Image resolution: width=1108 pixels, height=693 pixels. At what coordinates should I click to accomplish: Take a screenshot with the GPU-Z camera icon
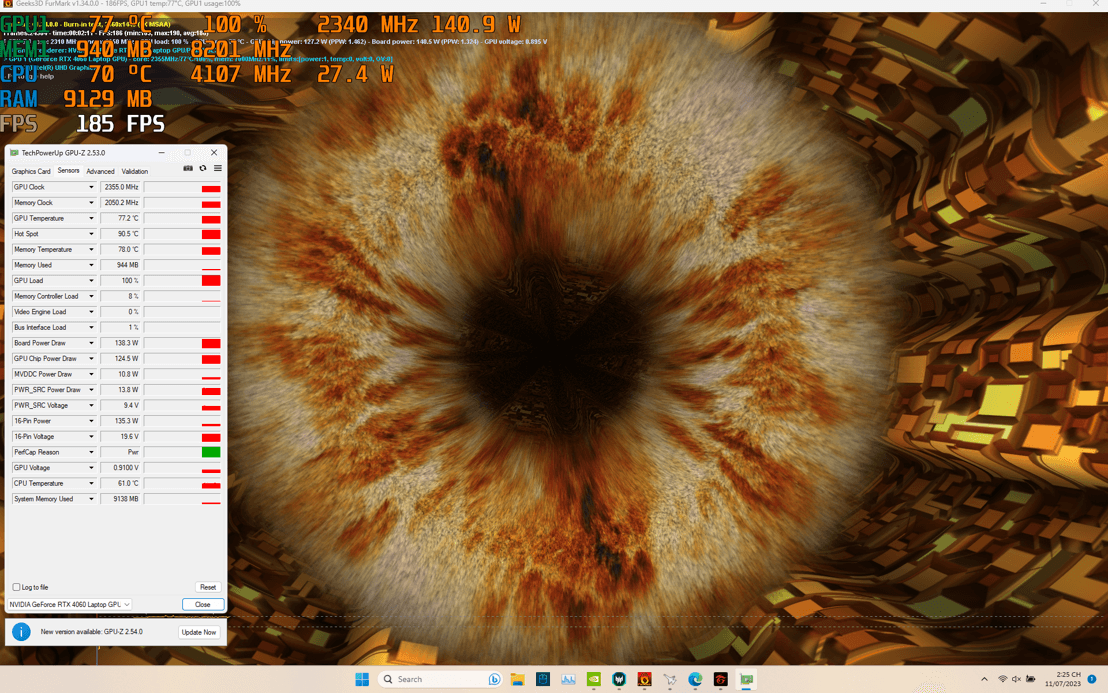tap(188, 168)
